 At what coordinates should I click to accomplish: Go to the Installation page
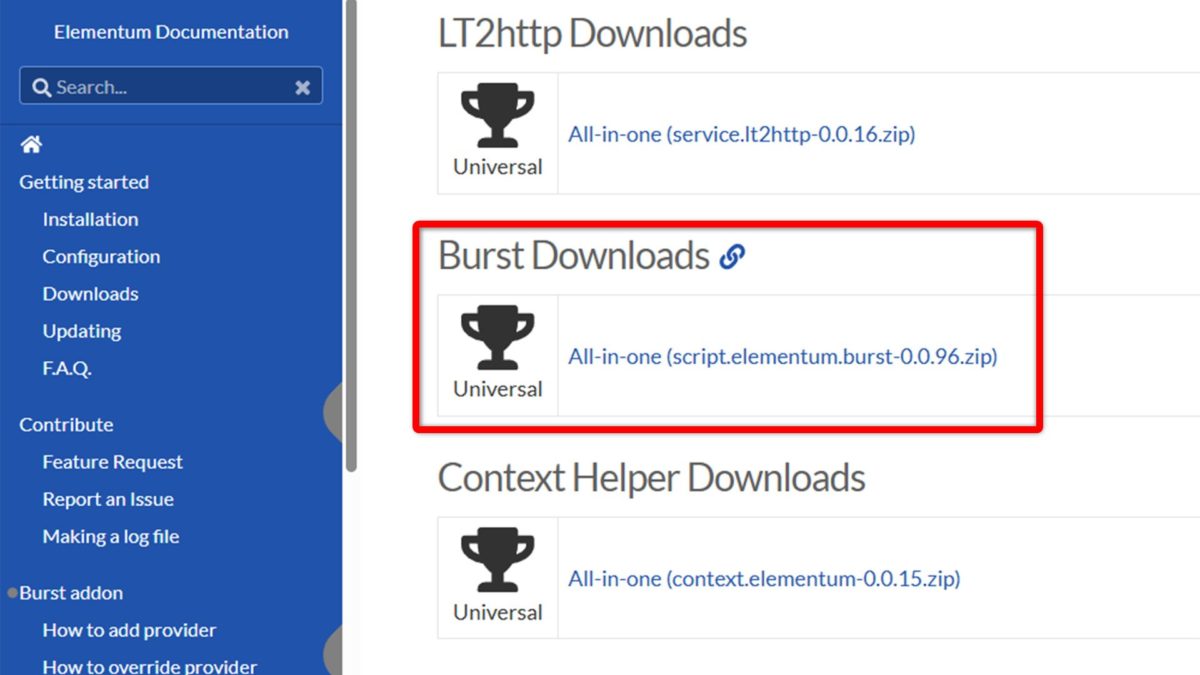(x=90, y=219)
